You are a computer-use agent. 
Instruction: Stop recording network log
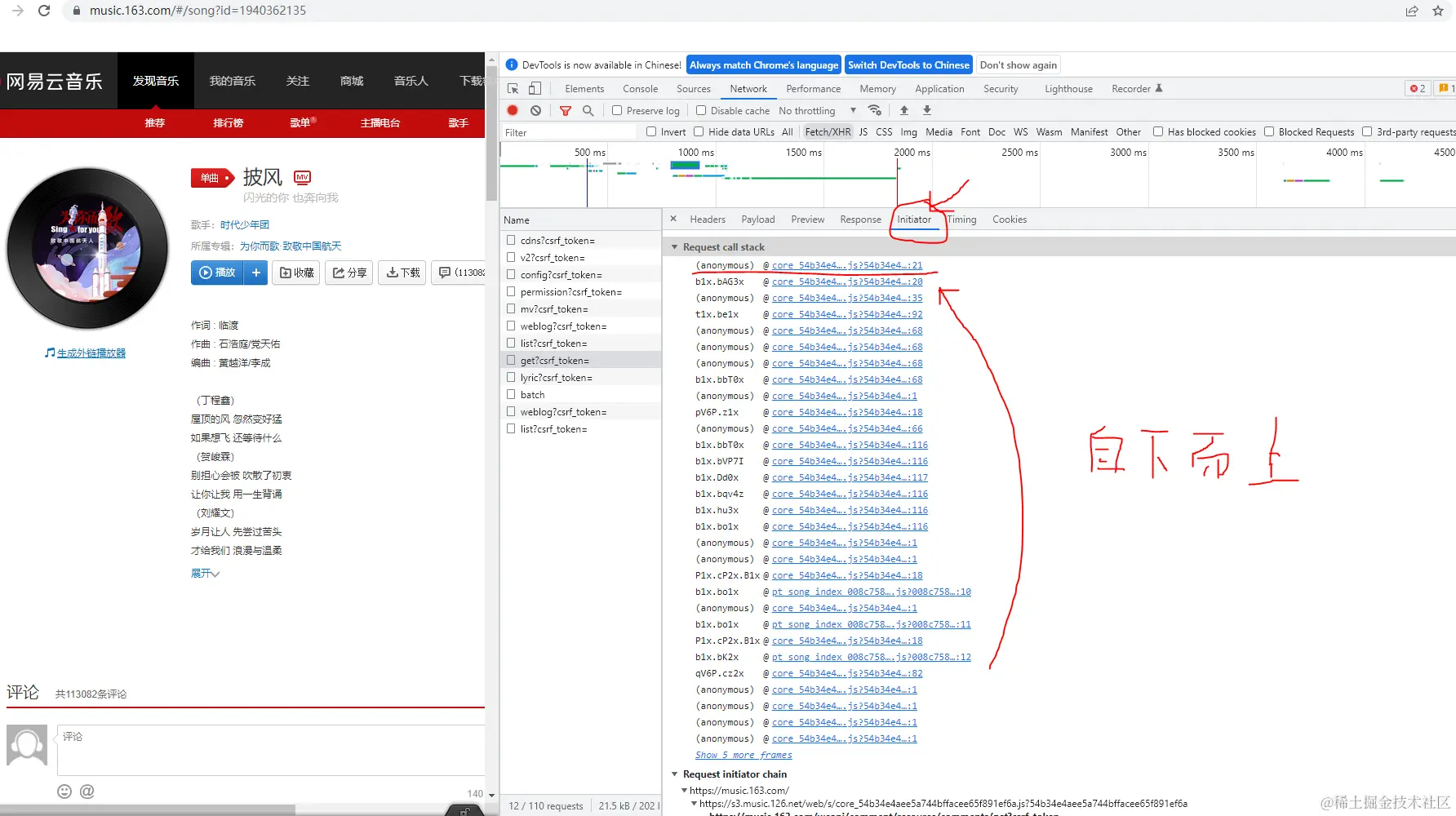[x=513, y=110]
